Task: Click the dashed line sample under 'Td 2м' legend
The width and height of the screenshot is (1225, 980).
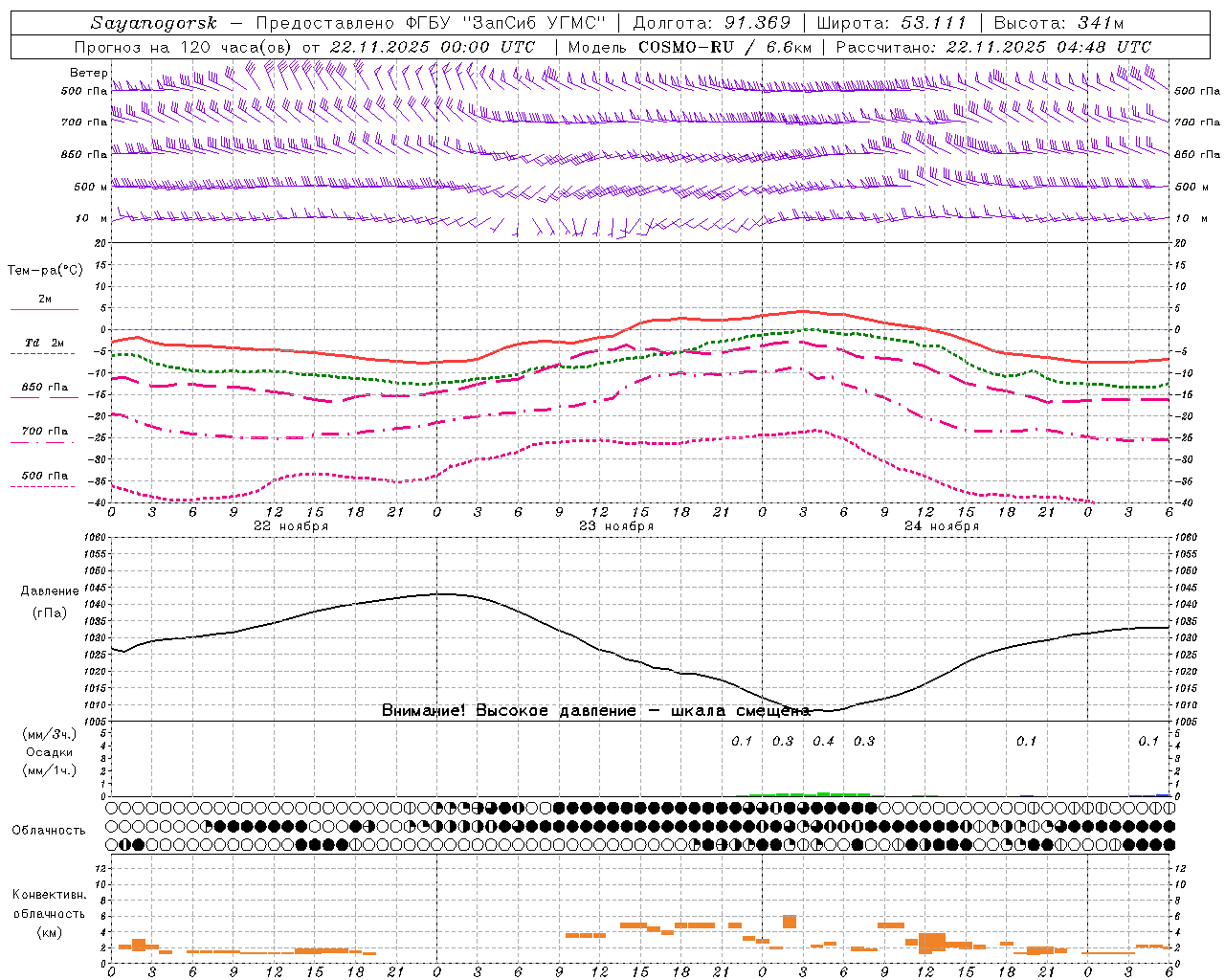Action: click(42, 353)
